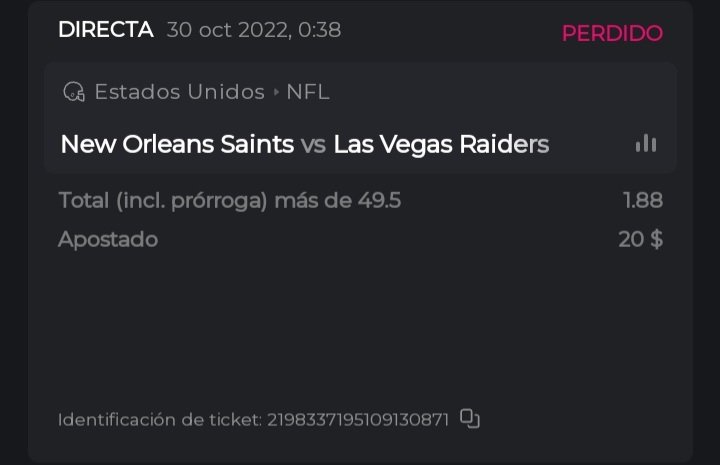
Task: Click the PERDIDO status label
Action: point(612,33)
